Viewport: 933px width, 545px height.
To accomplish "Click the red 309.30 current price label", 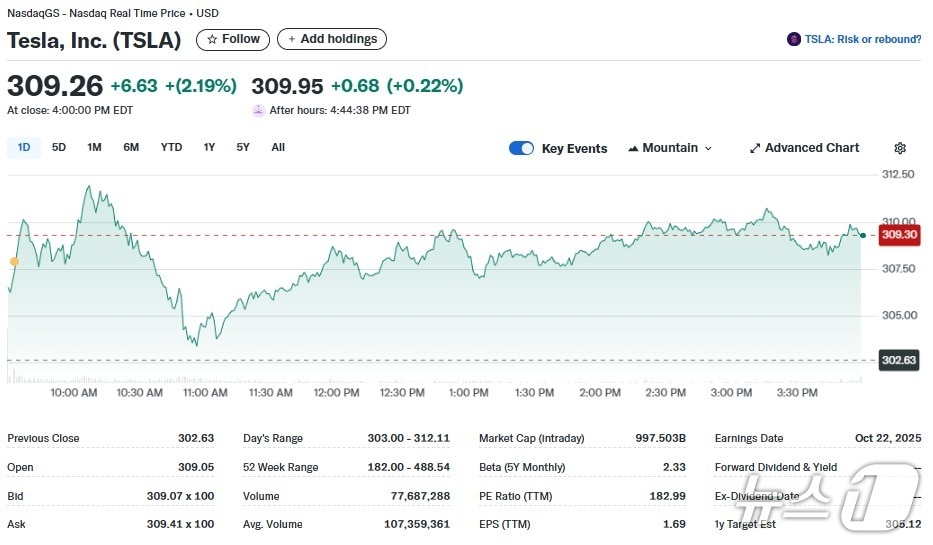I will (x=898, y=235).
